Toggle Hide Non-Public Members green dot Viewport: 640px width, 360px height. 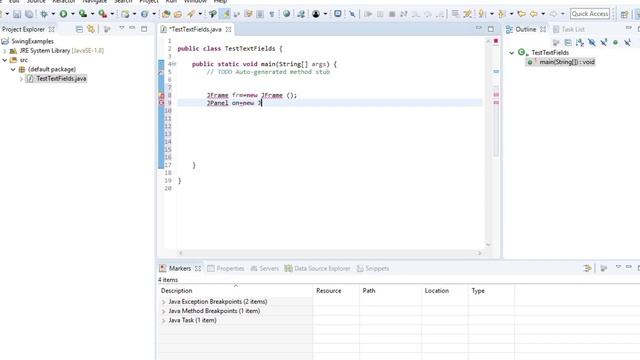pyautogui.click(x=616, y=42)
